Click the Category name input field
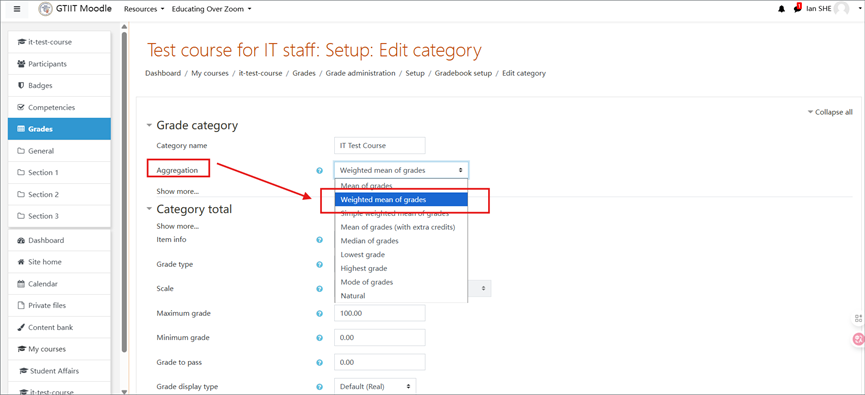The image size is (865, 395). 380,146
